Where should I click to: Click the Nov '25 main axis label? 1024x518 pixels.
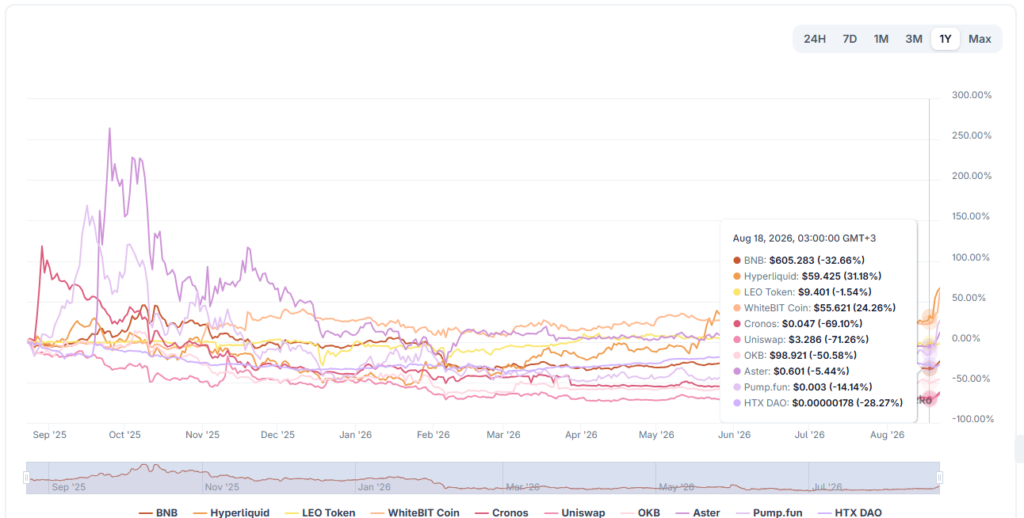203,434
